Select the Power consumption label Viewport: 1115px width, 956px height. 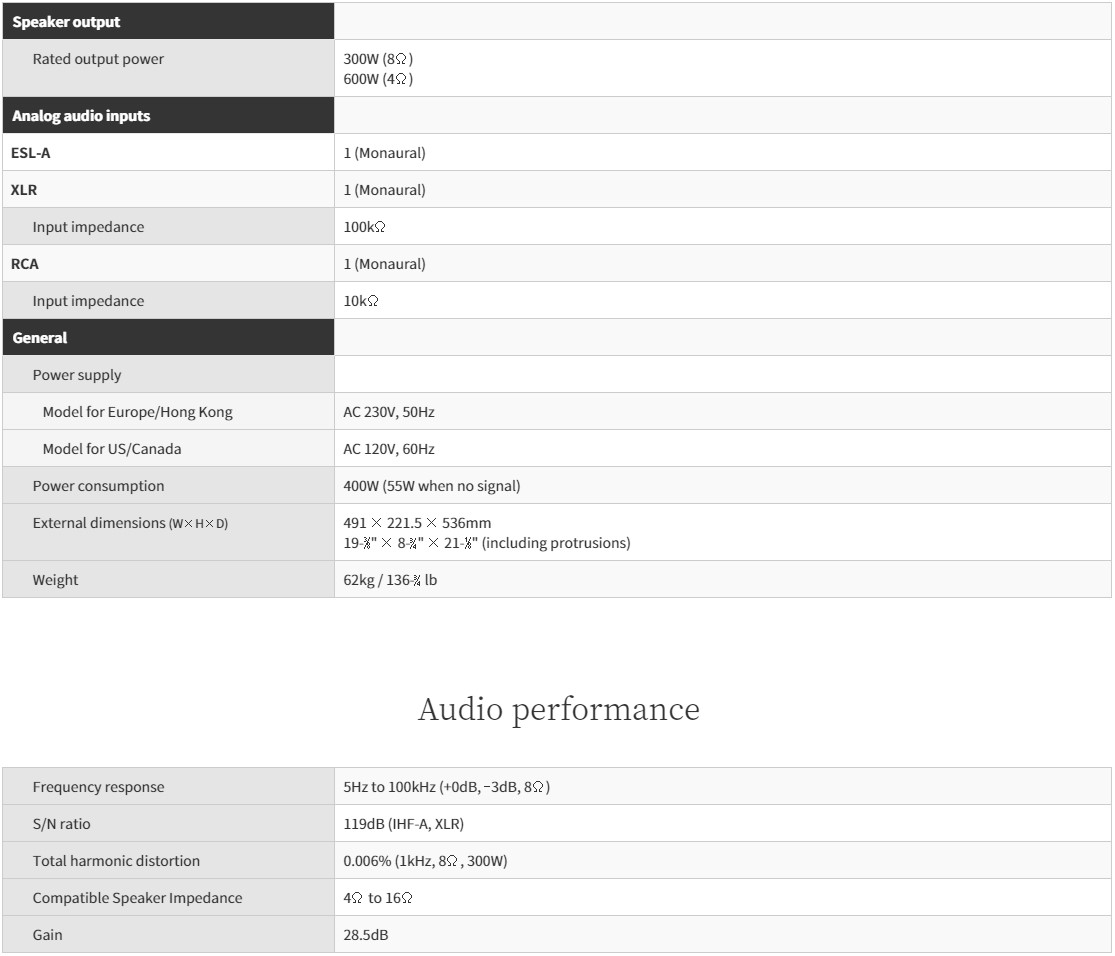click(x=98, y=486)
